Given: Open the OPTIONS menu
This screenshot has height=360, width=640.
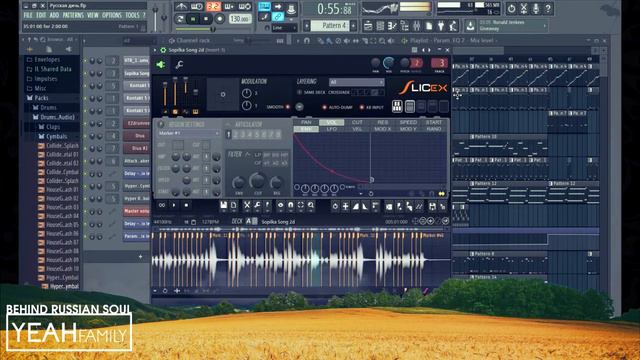Looking at the screenshot, I should 112,16.
